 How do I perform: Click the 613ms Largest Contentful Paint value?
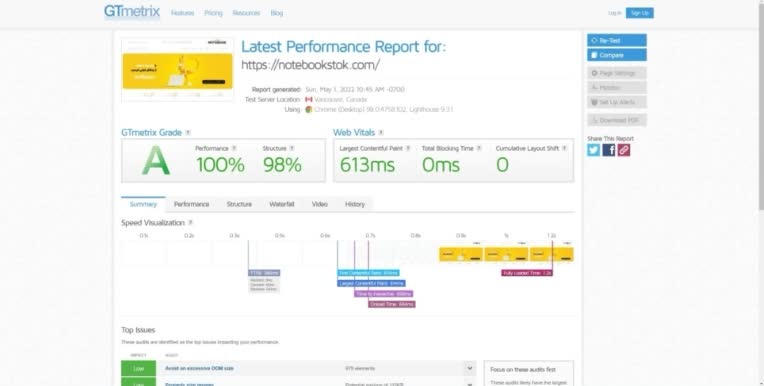click(367, 165)
